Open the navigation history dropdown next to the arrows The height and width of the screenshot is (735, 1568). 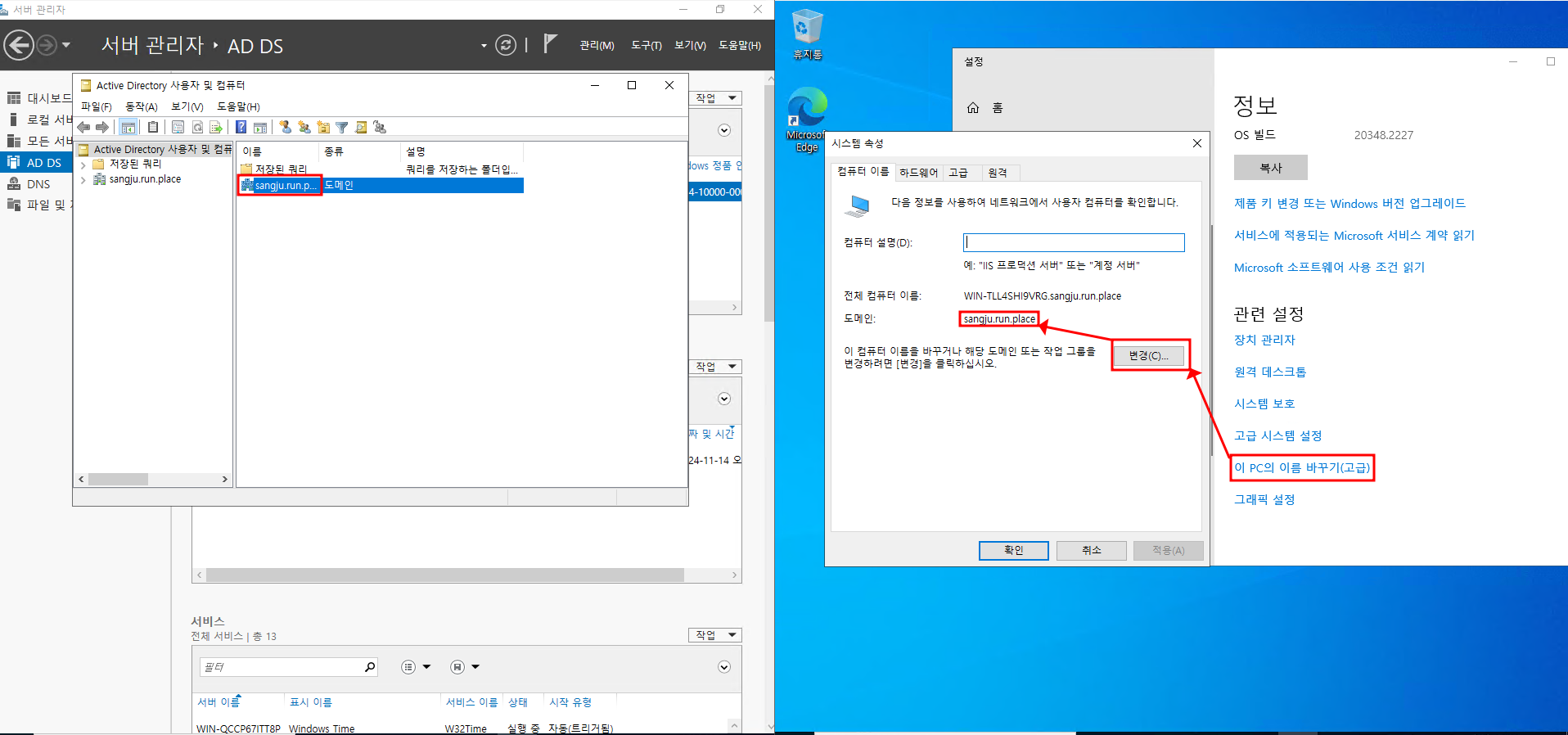(x=66, y=45)
